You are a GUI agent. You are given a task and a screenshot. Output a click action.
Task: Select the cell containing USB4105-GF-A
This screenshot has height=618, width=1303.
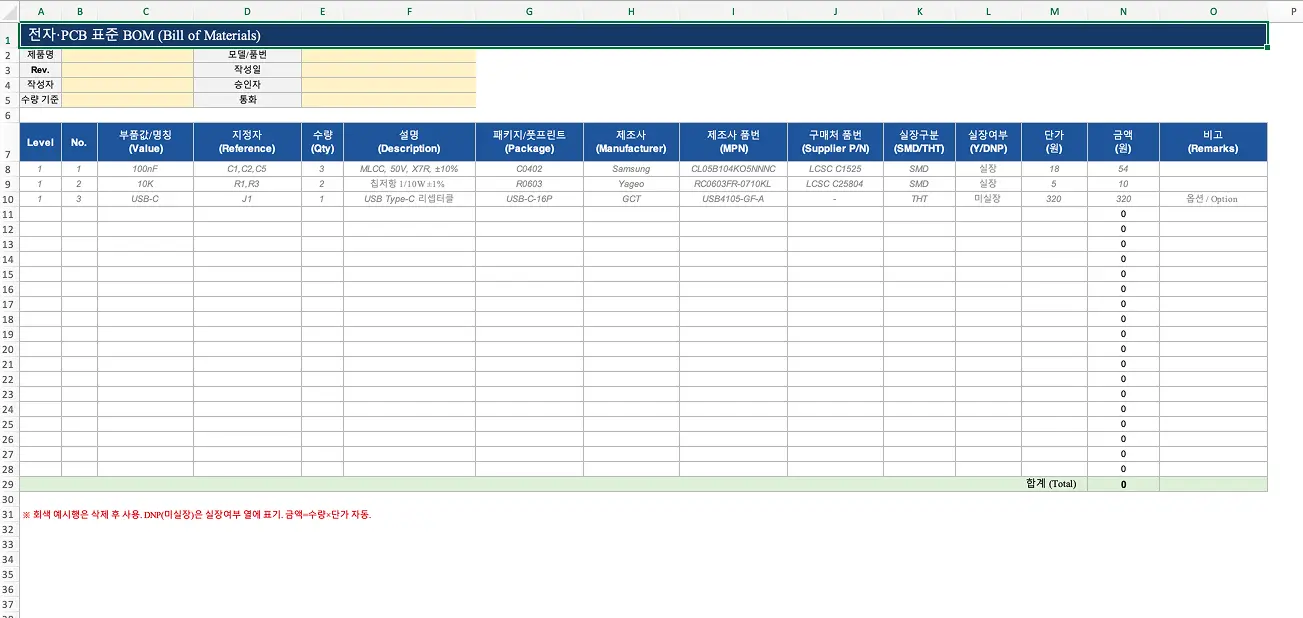point(733,199)
